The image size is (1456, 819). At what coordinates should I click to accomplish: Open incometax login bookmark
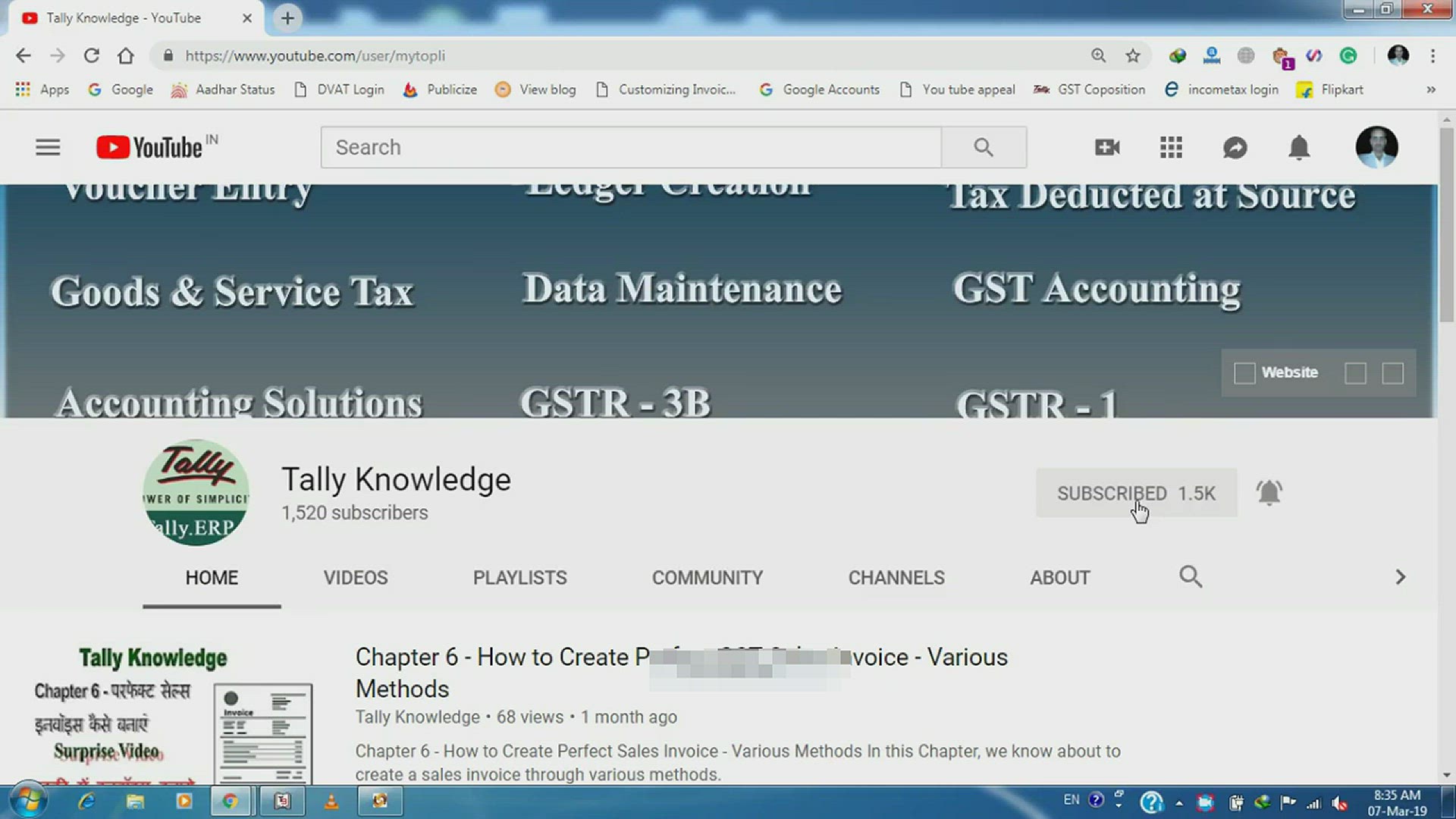(x=1222, y=89)
